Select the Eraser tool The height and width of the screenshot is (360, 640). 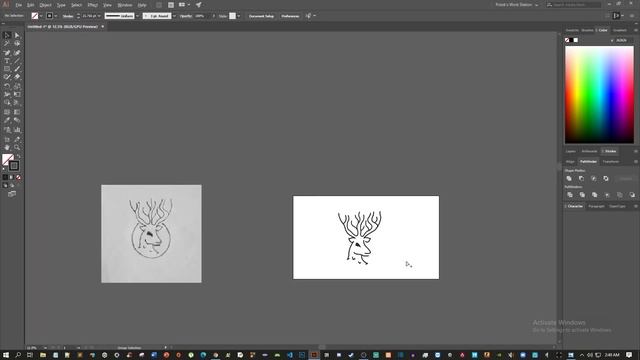[17, 77]
